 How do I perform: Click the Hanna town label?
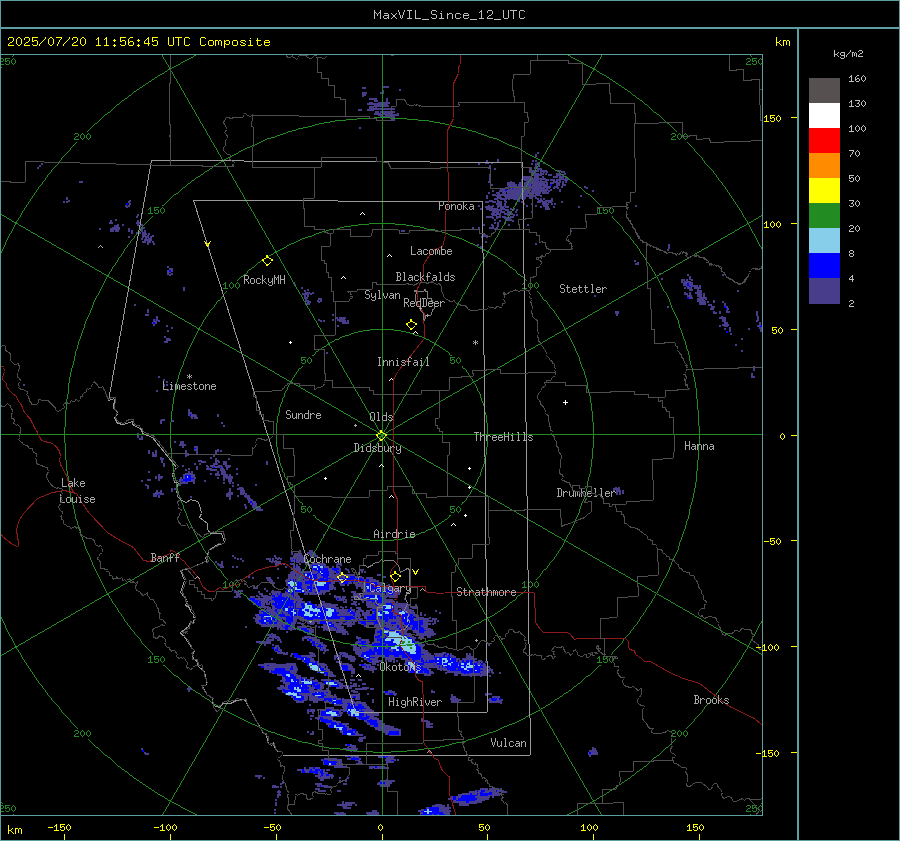click(699, 446)
